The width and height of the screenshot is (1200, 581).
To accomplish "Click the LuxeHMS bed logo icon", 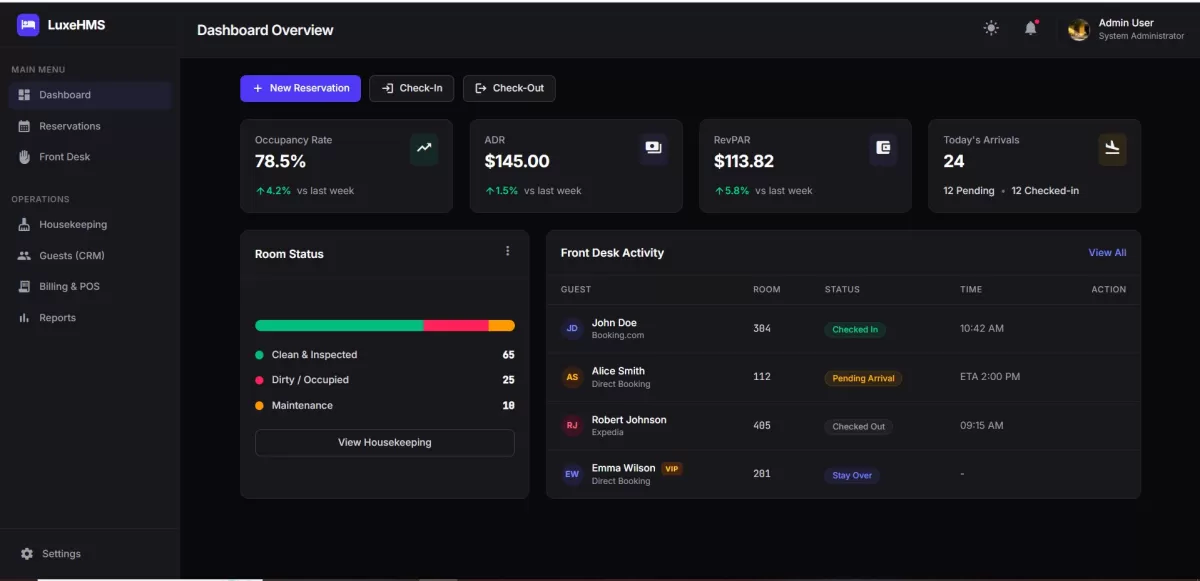I will [x=27, y=25].
